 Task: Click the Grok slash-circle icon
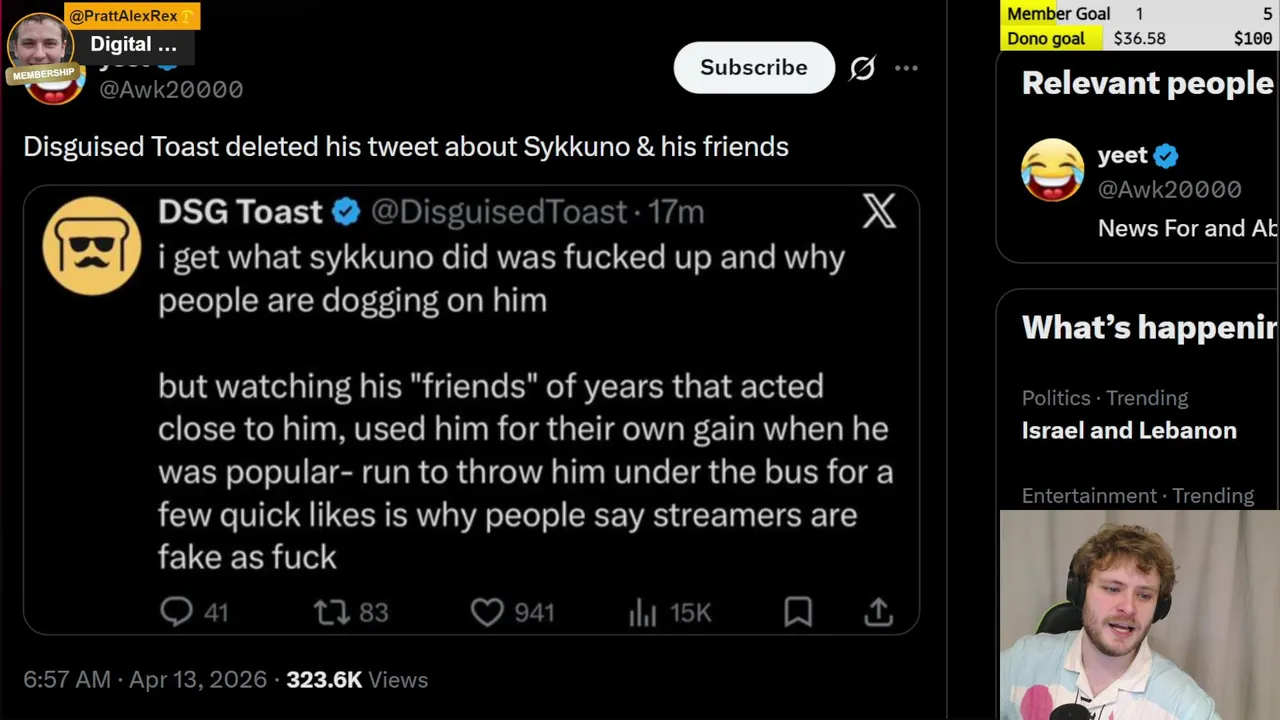pos(862,68)
